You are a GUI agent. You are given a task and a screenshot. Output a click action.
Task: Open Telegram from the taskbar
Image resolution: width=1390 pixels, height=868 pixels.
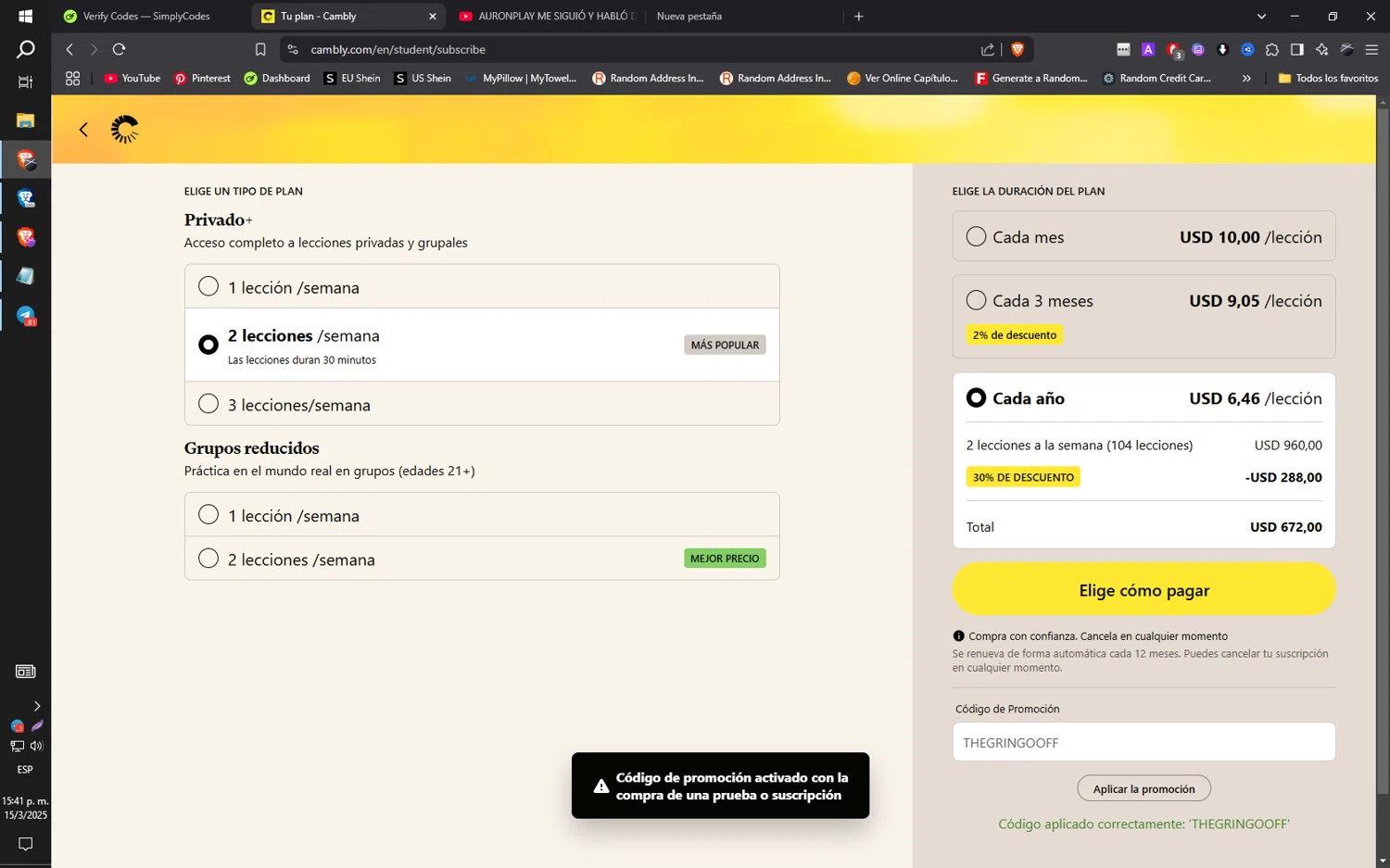[x=25, y=316]
